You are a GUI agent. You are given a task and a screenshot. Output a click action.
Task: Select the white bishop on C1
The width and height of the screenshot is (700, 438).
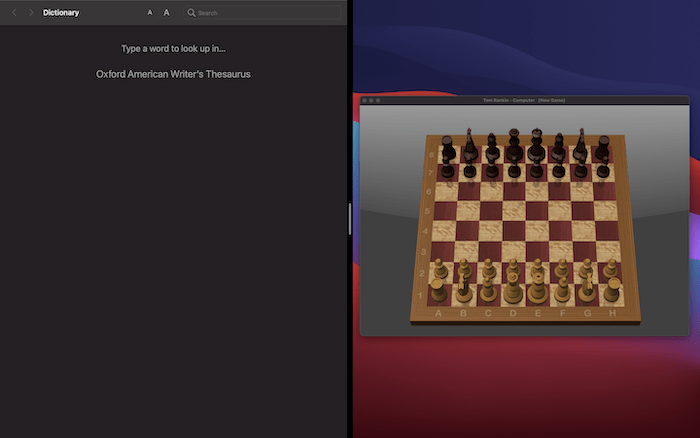point(488,290)
